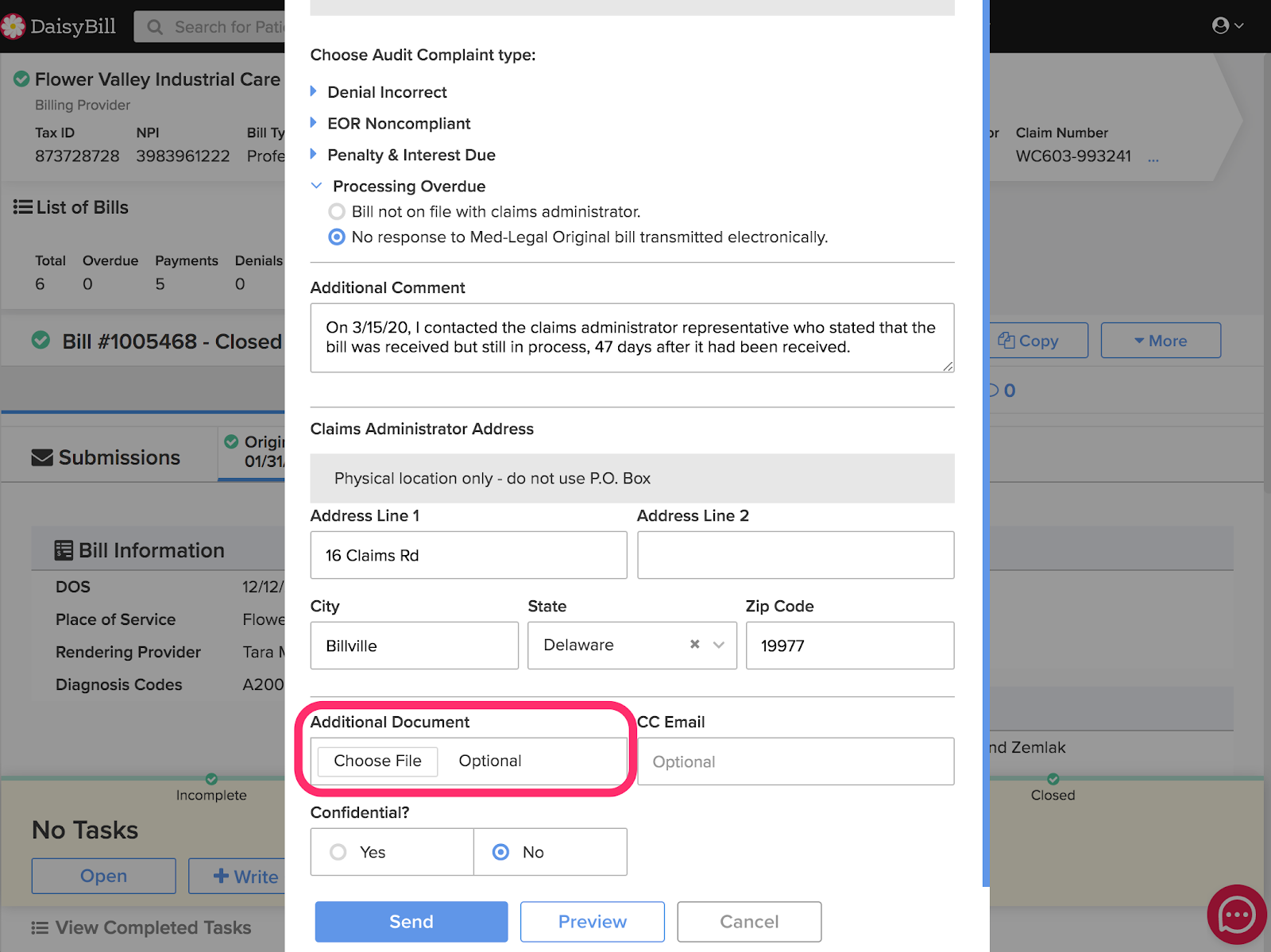Click the Send button
Image resolution: width=1271 pixels, height=952 pixels.
click(x=411, y=922)
